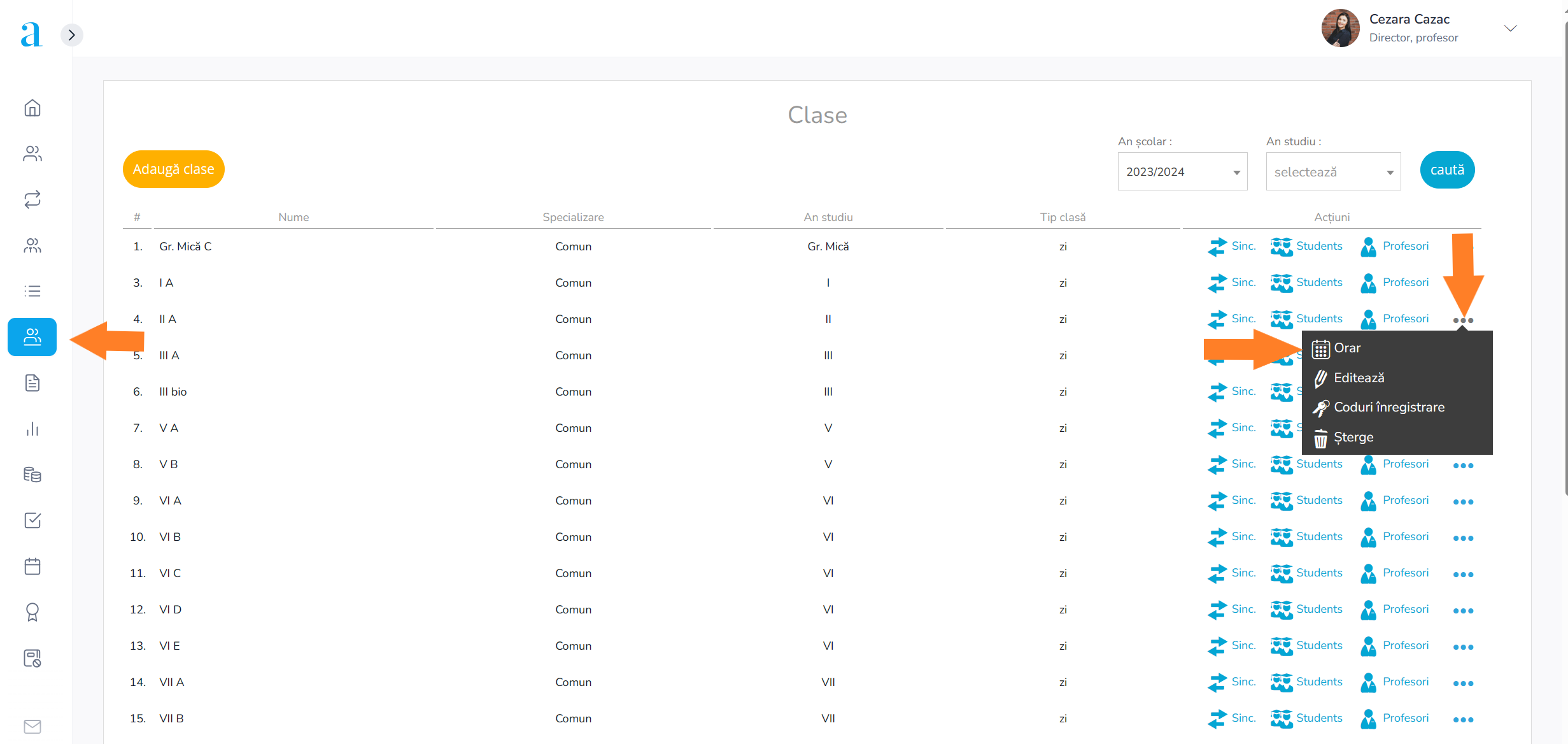Open Students for class V B

click(x=1306, y=464)
